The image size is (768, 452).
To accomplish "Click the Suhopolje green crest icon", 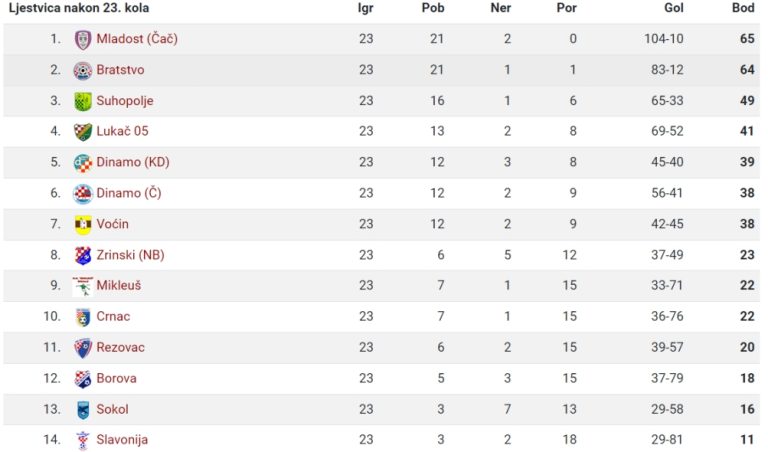I will [x=83, y=101].
